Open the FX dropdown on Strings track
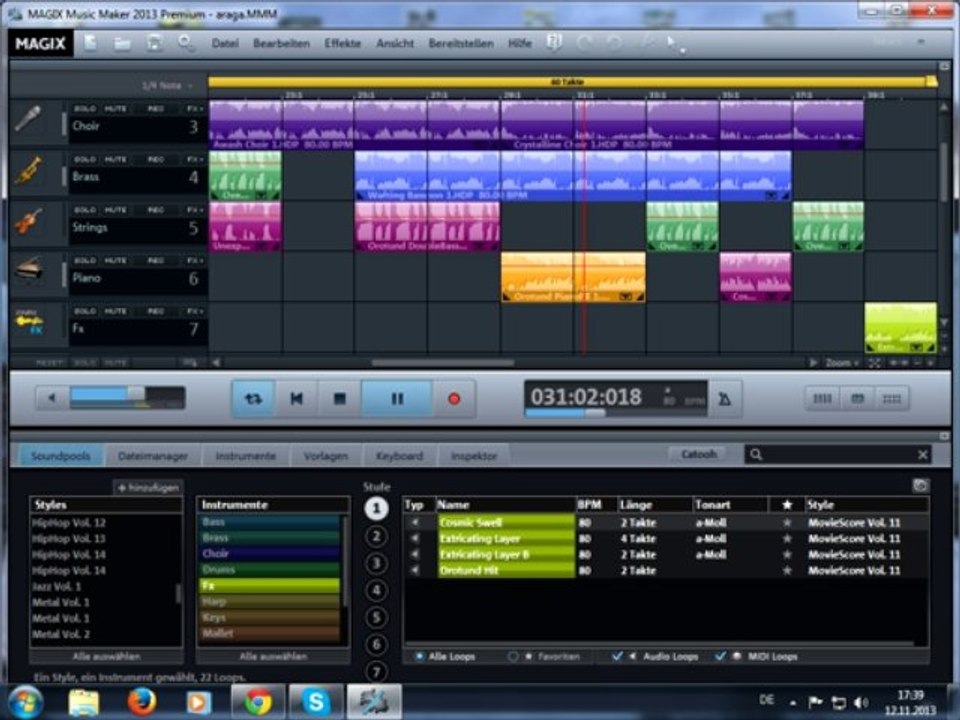The width and height of the screenshot is (960, 720). point(195,210)
